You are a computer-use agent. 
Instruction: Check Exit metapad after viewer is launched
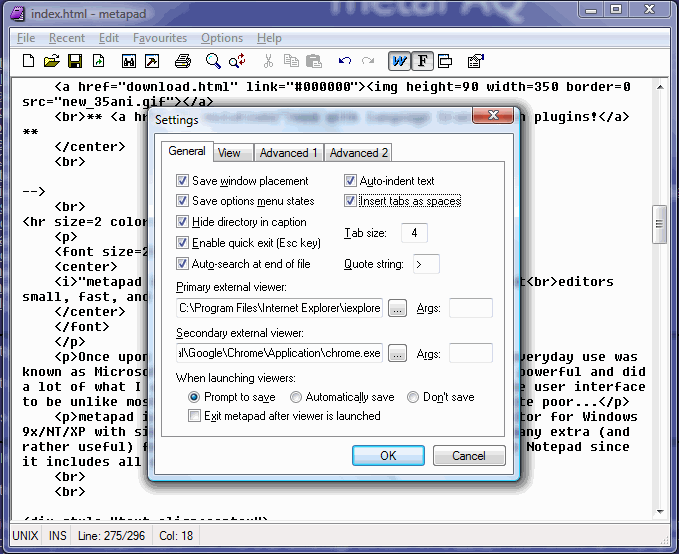click(194, 416)
